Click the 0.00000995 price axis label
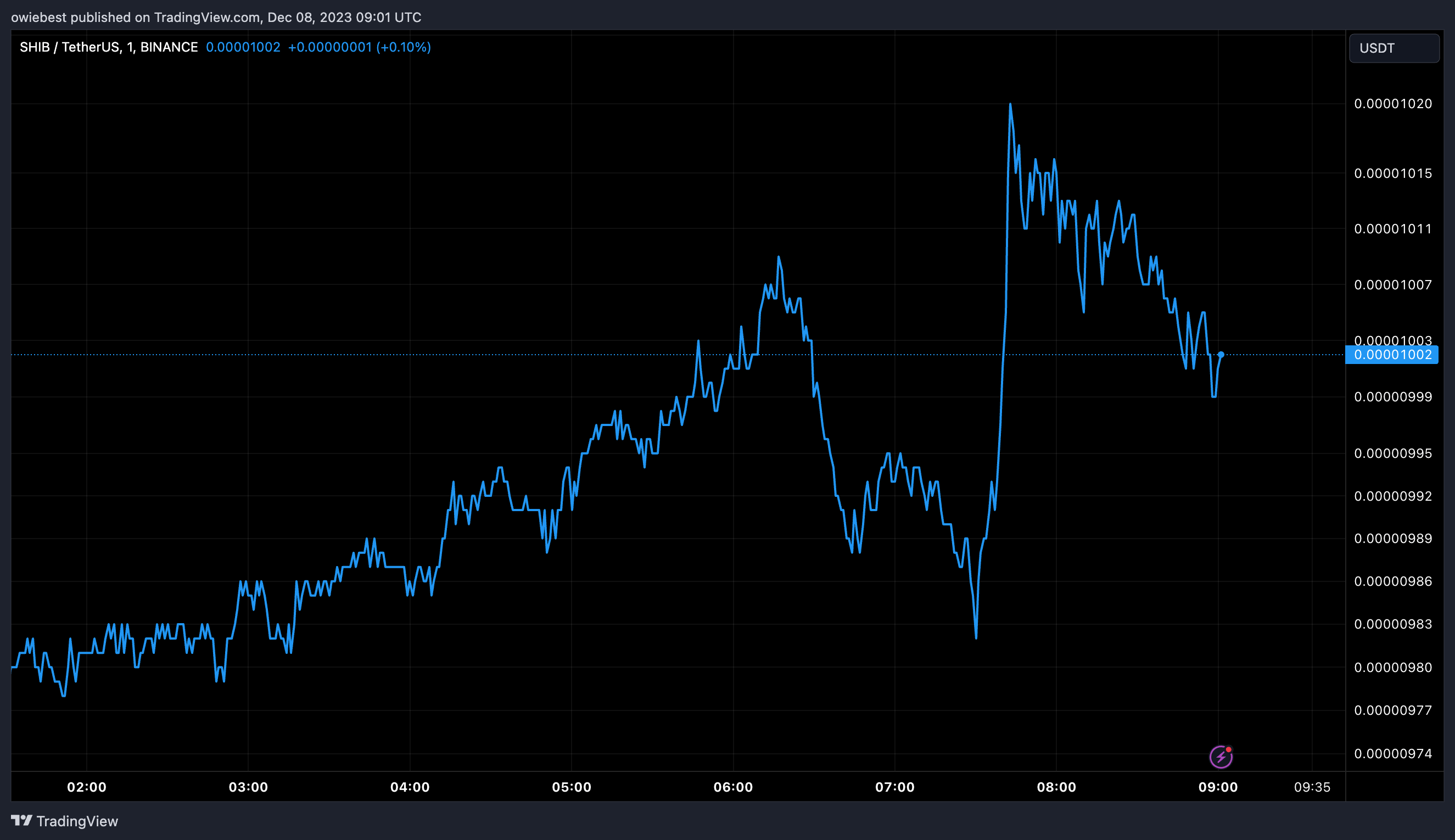The width and height of the screenshot is (1455, 840). point(1393,453)
